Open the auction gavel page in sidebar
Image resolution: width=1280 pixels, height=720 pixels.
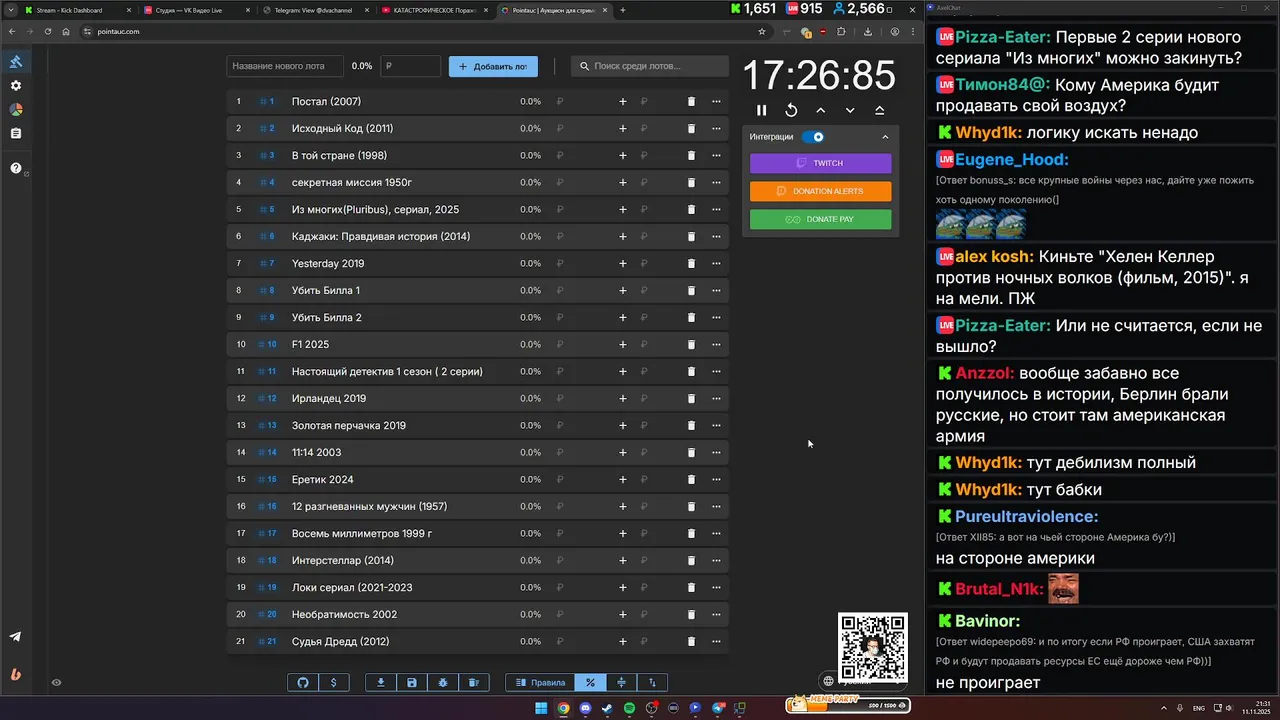click(16, 62)
